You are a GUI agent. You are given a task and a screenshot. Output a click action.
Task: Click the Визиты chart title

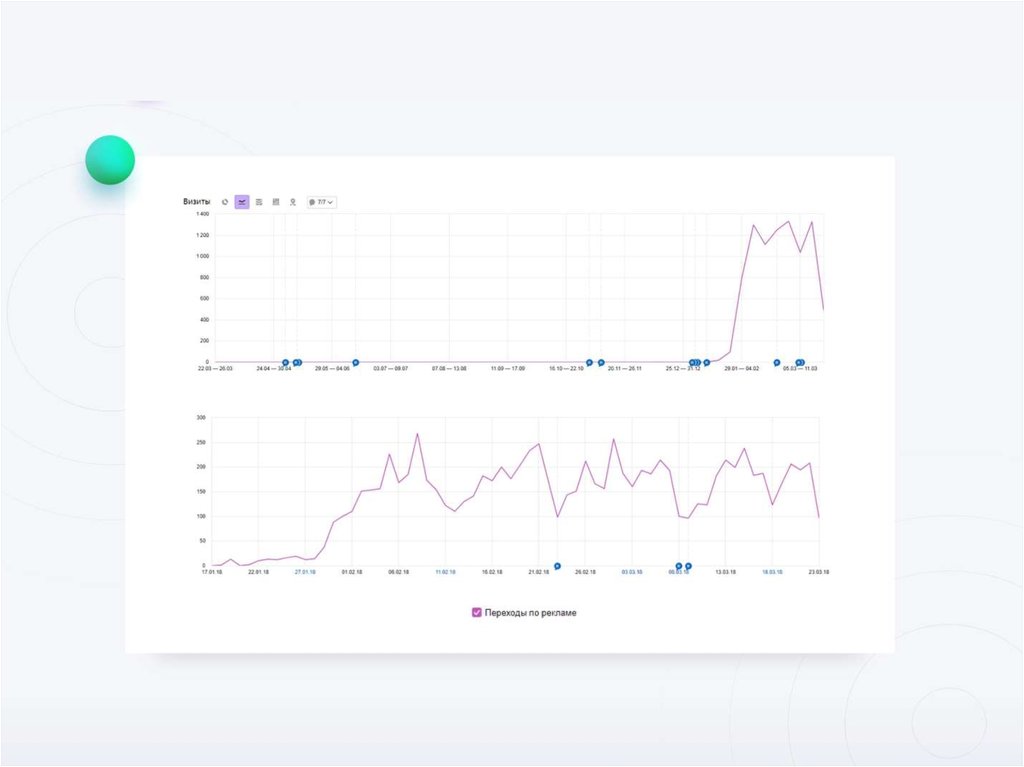(197, 202)
